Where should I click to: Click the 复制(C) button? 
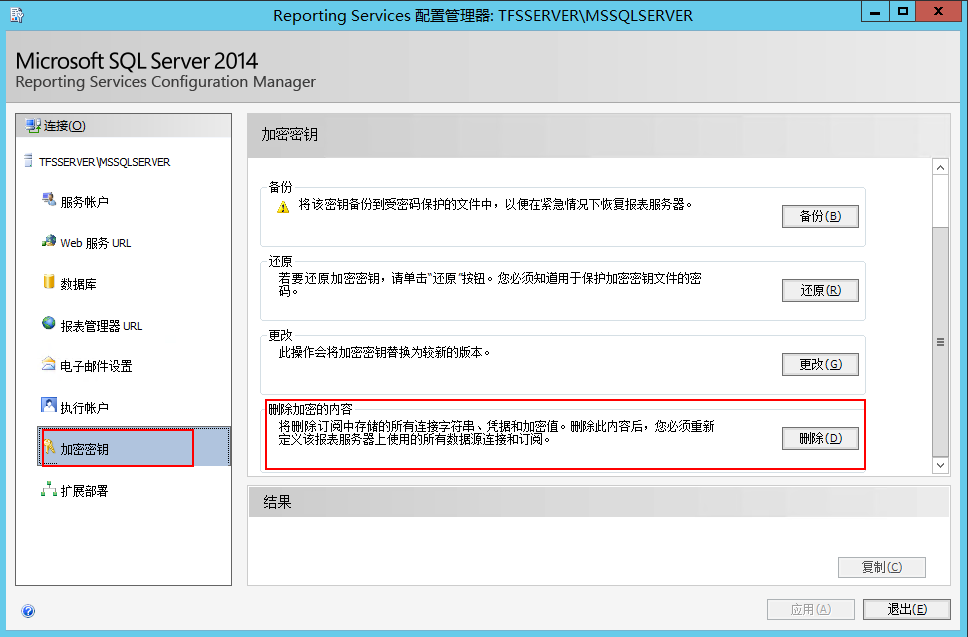point(882,567)
